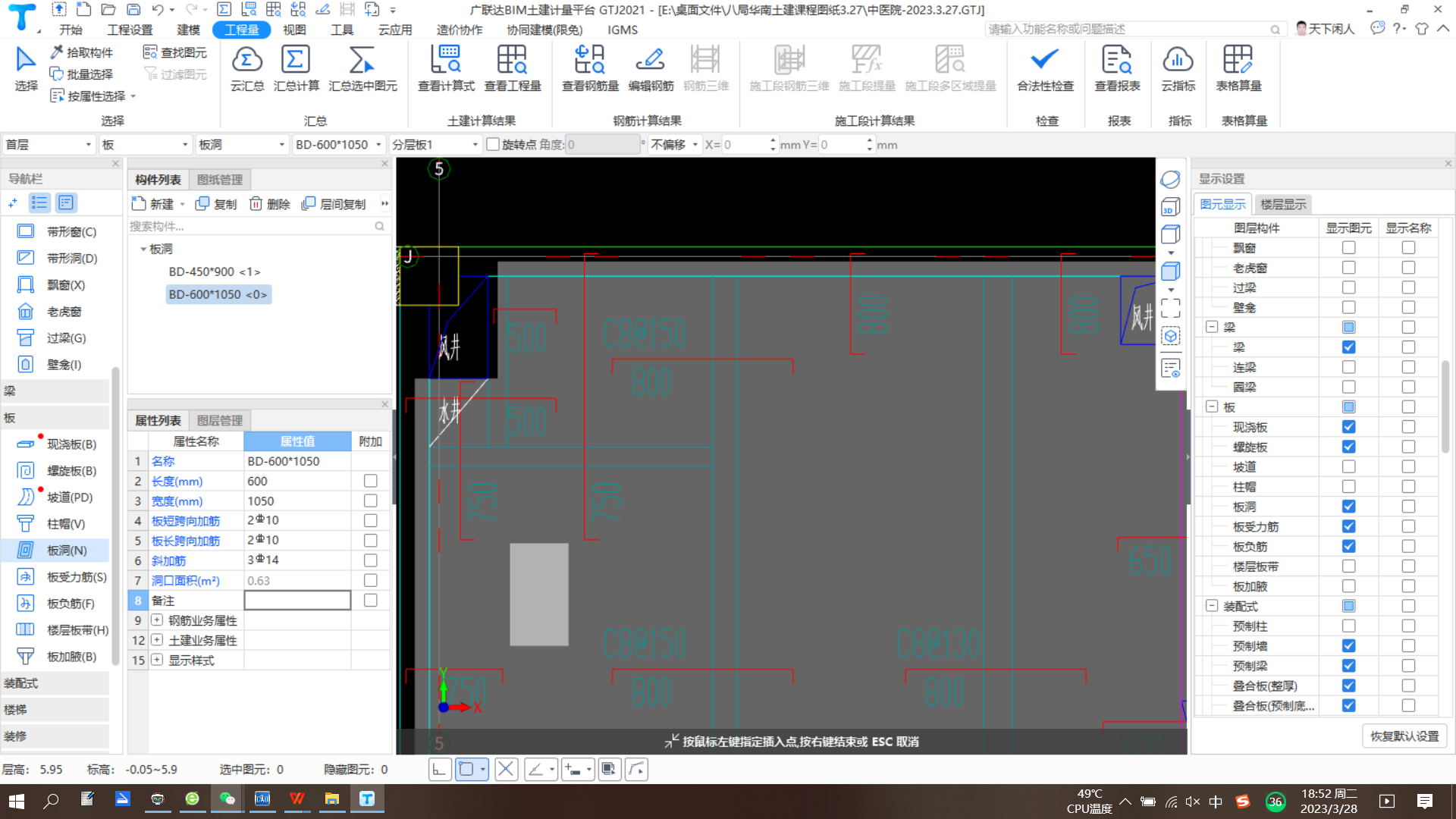Click the orbit view icon on canvas toolbar
Image resolution: width=1456 pixels, height=819 pixels.
point(1170,180)
